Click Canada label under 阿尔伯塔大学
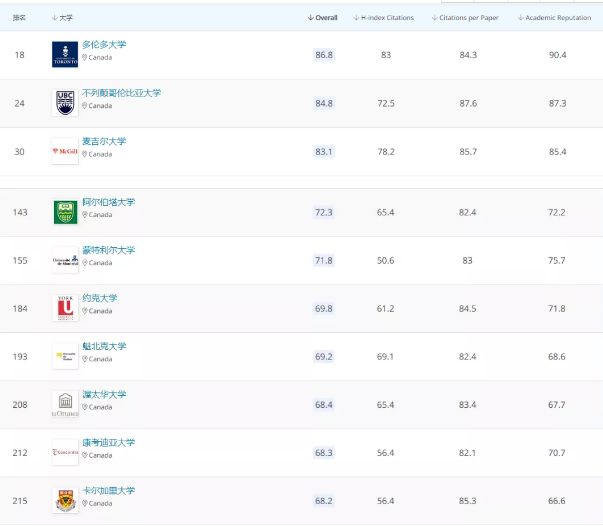The width and height of the screenshot is (603, 526). (100, 215)
